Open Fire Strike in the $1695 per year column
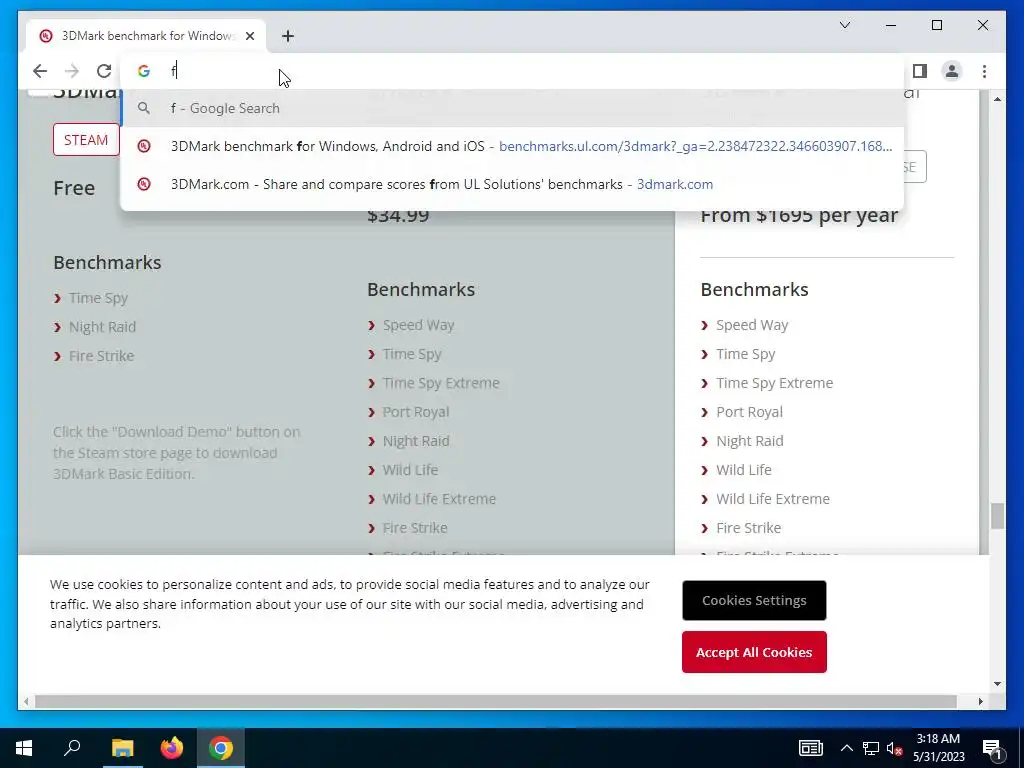Viewport: 1024px width, 768px height. coord(748,528)
